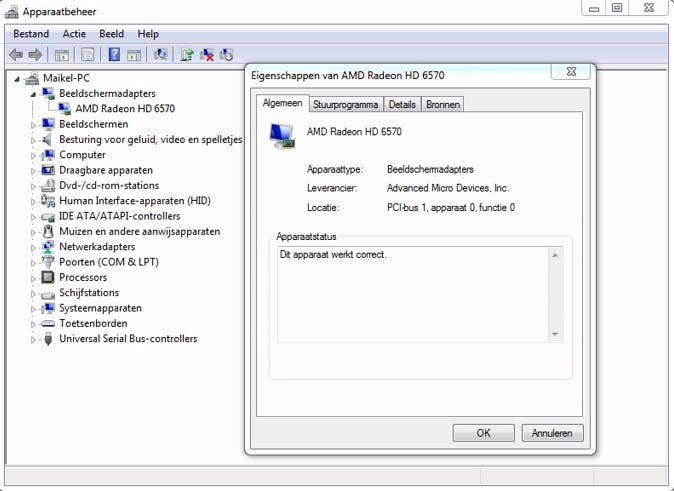Scan for hardware changes toolbar icon
This screenshot has width=674, height=491.
(160, 55)
